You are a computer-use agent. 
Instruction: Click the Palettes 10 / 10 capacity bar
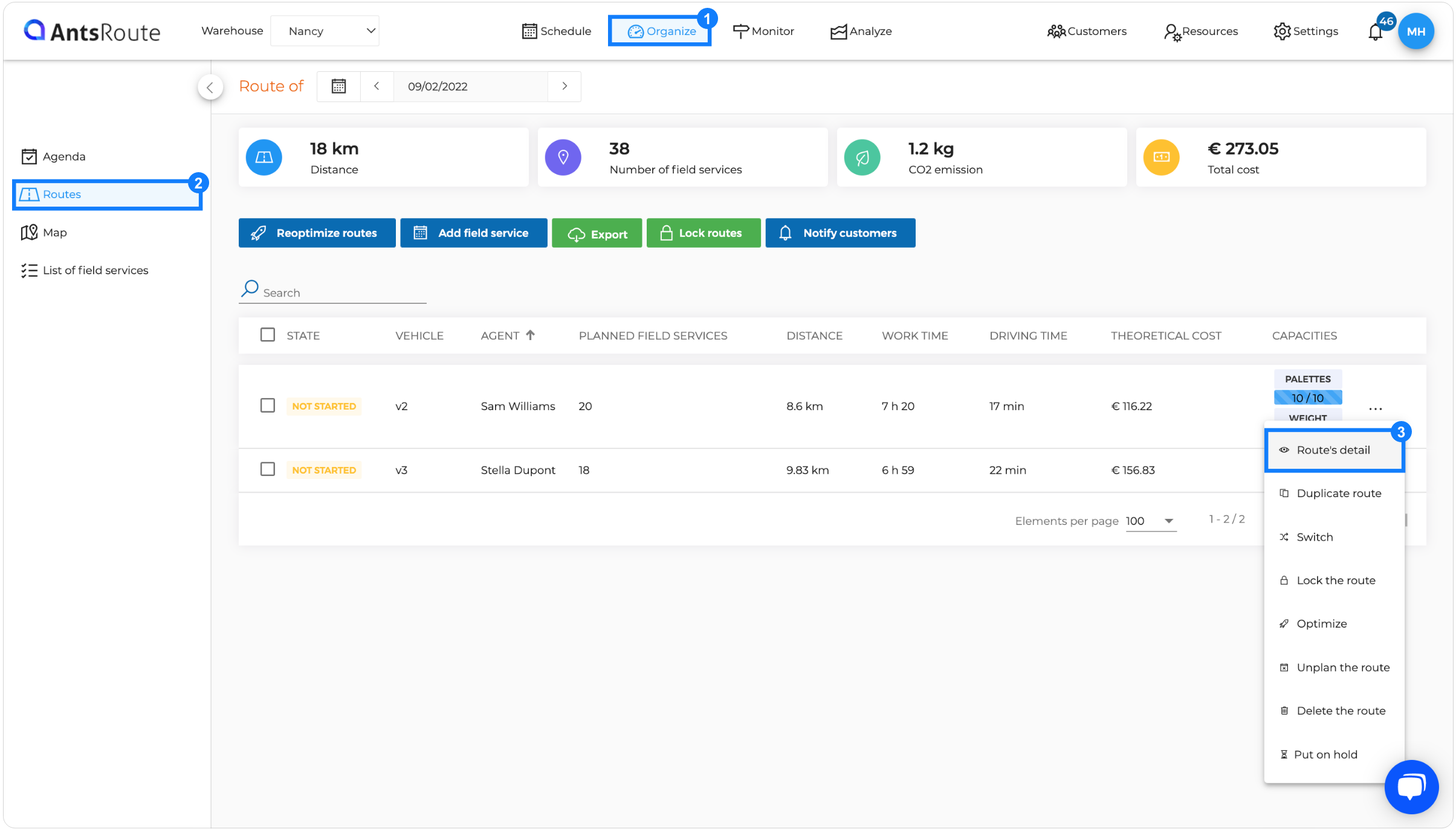(1308, 398)
